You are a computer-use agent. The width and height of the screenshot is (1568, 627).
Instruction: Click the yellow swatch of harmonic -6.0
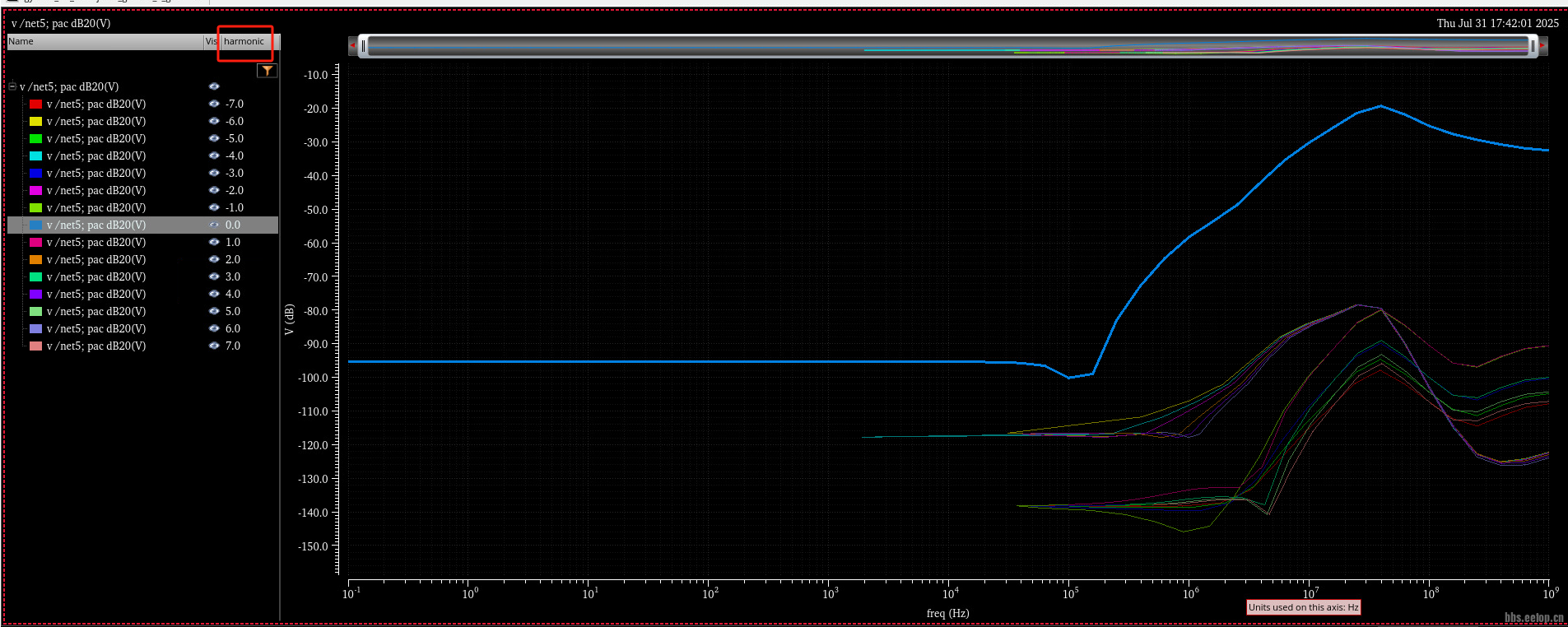coord(35,121)
